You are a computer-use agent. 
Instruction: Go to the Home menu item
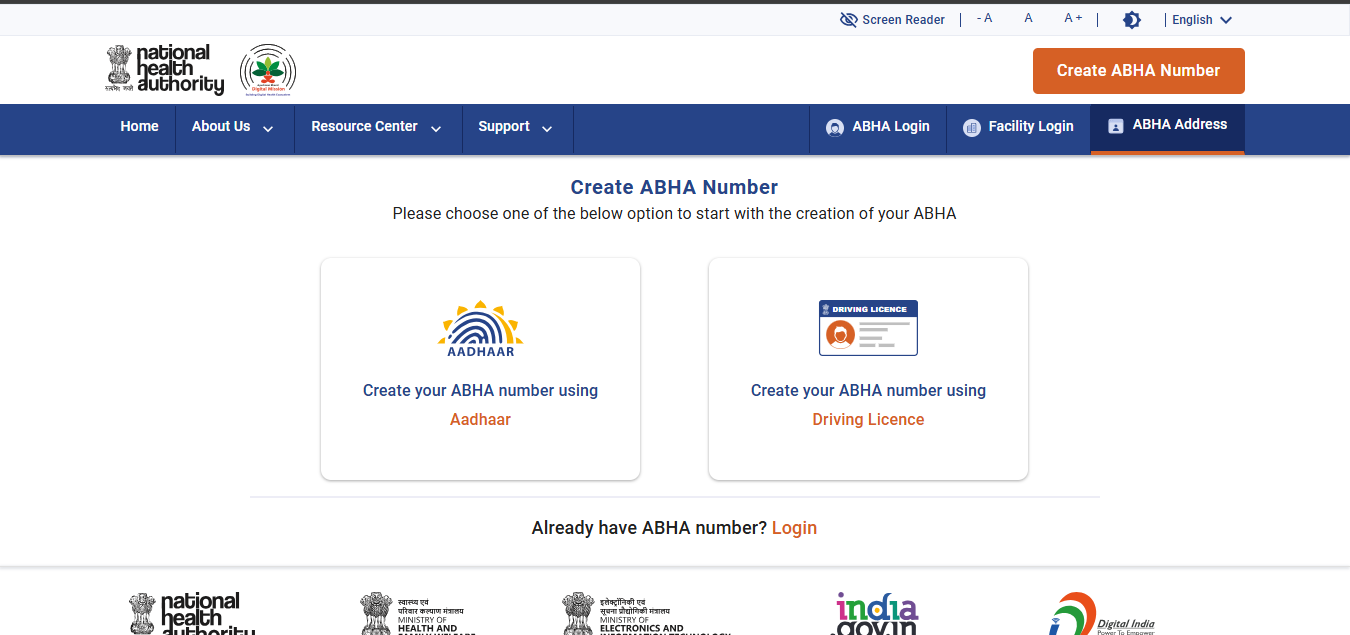[x=139, y=126]
